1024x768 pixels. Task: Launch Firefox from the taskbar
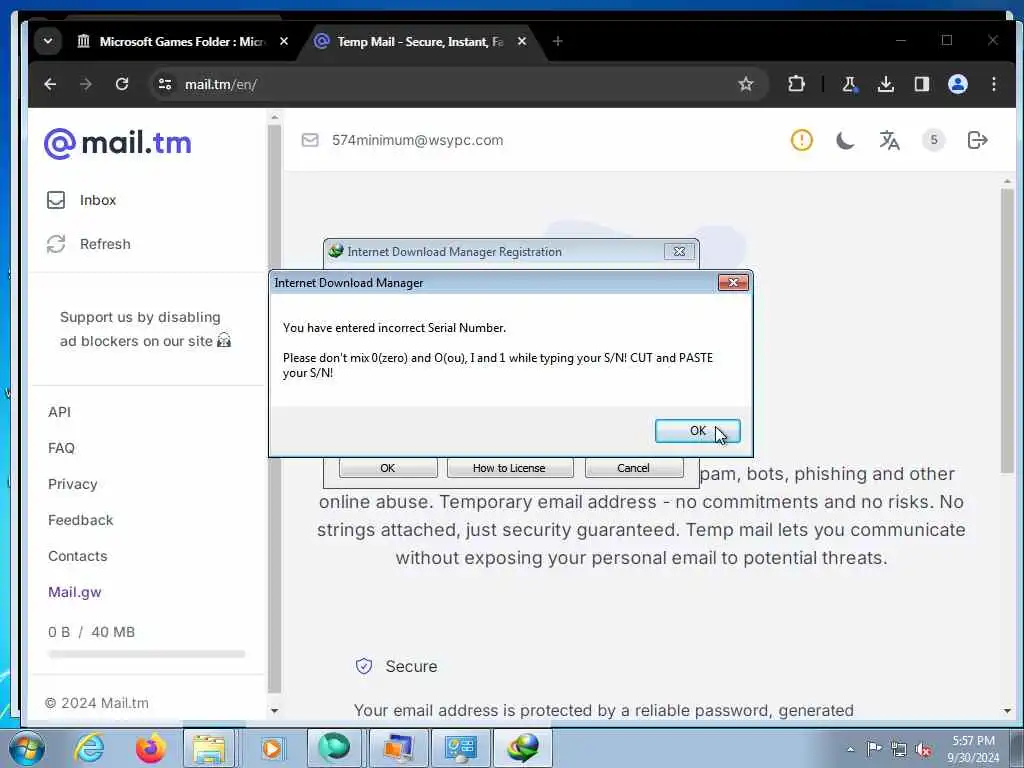[x=150, y=748]
